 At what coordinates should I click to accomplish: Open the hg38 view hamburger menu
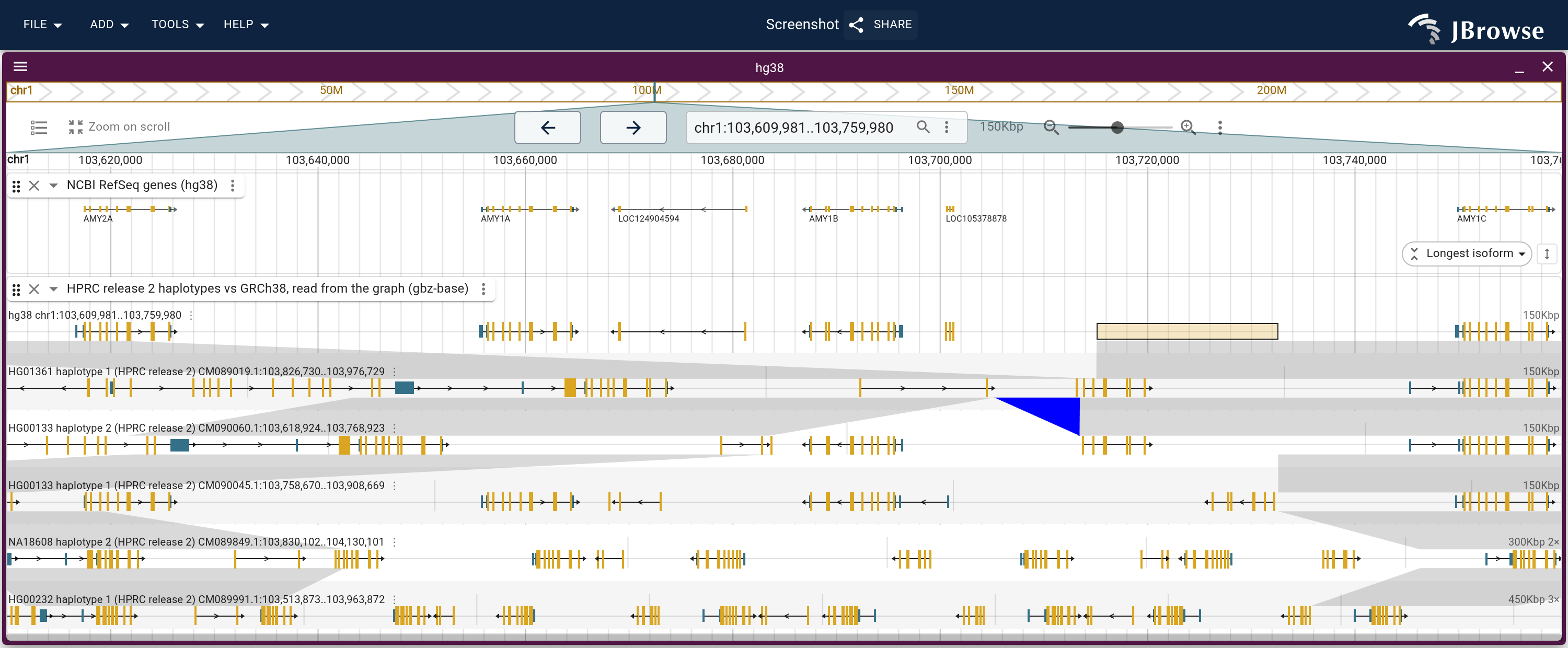coord(20,67)
